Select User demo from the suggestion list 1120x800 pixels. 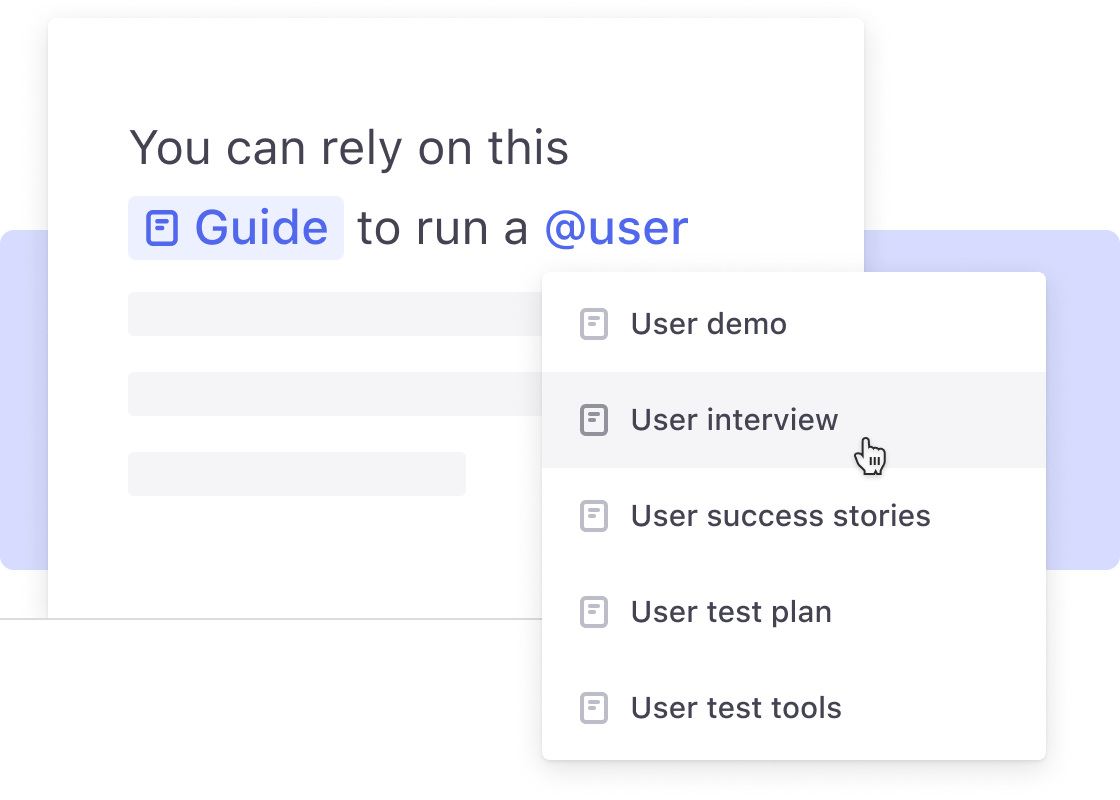coord(794,324)
